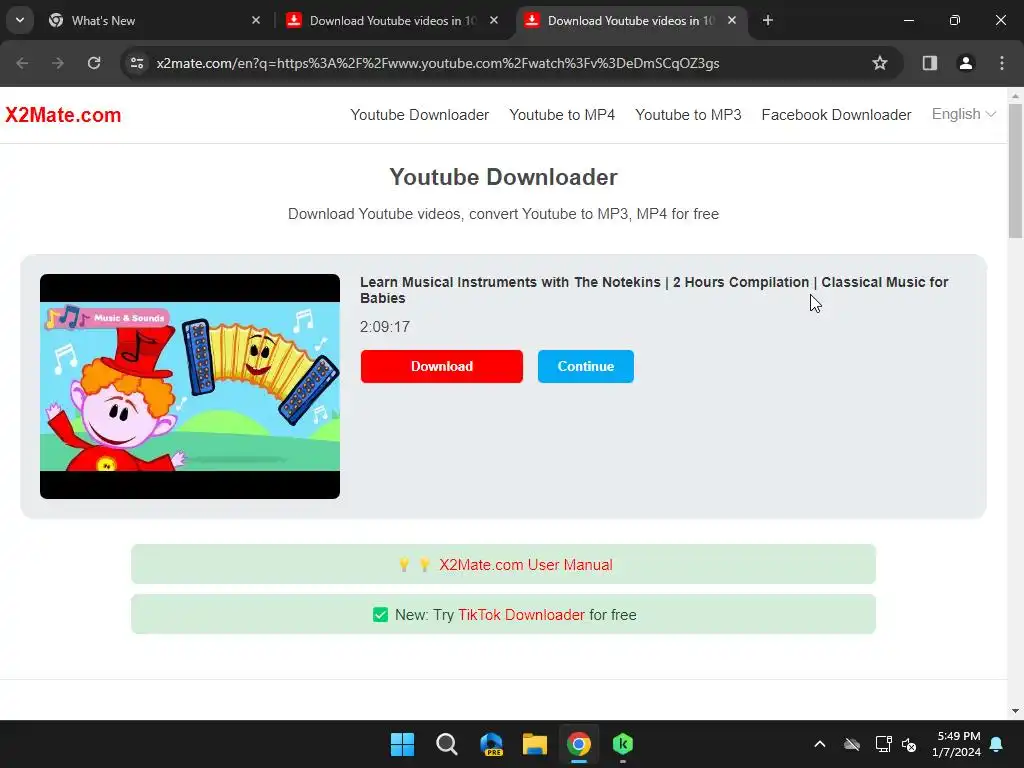
Task: Open the green K app in taskbar
Action: click(x=623, y=744)
